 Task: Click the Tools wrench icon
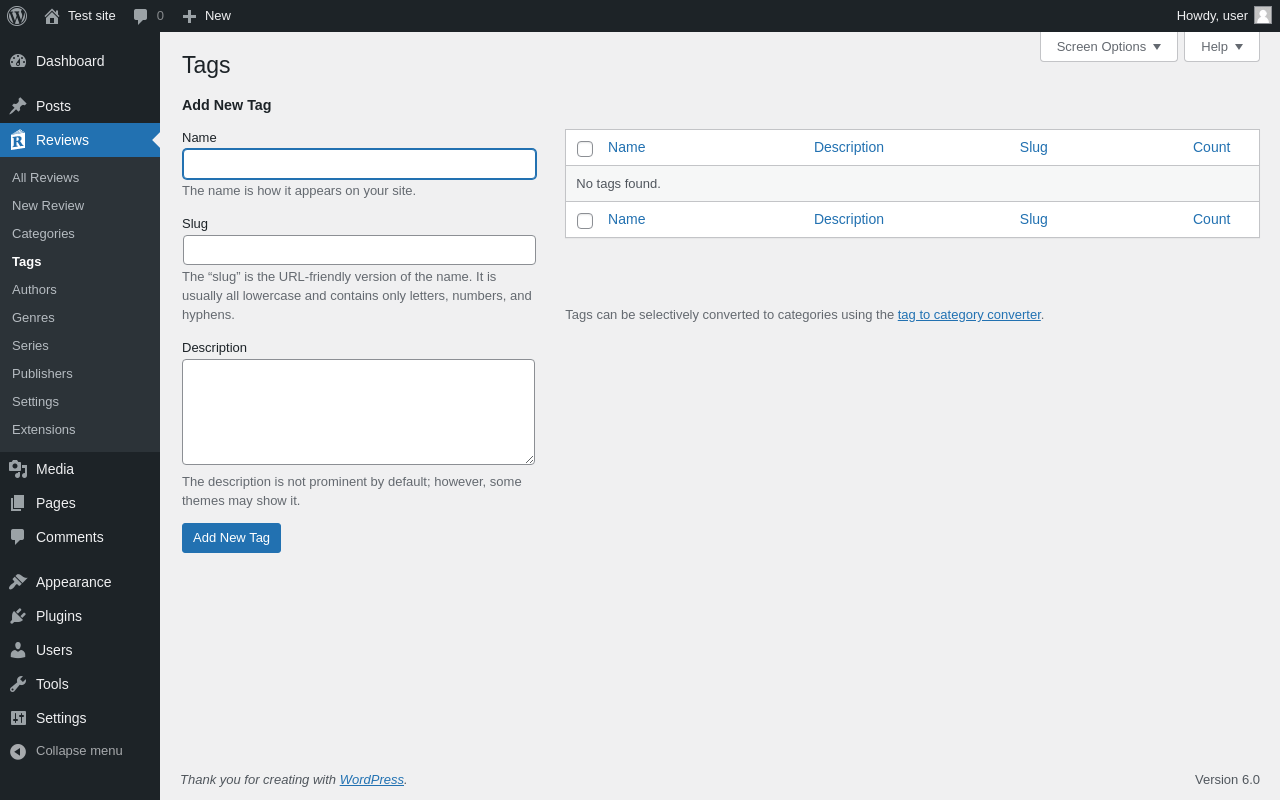click(x=18, y=684)
